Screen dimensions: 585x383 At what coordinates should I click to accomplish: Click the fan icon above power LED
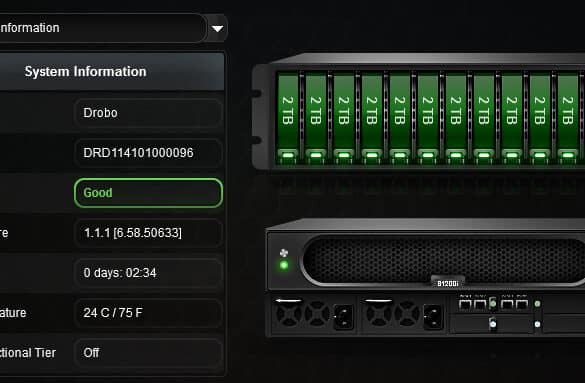(x=284, y=253)
